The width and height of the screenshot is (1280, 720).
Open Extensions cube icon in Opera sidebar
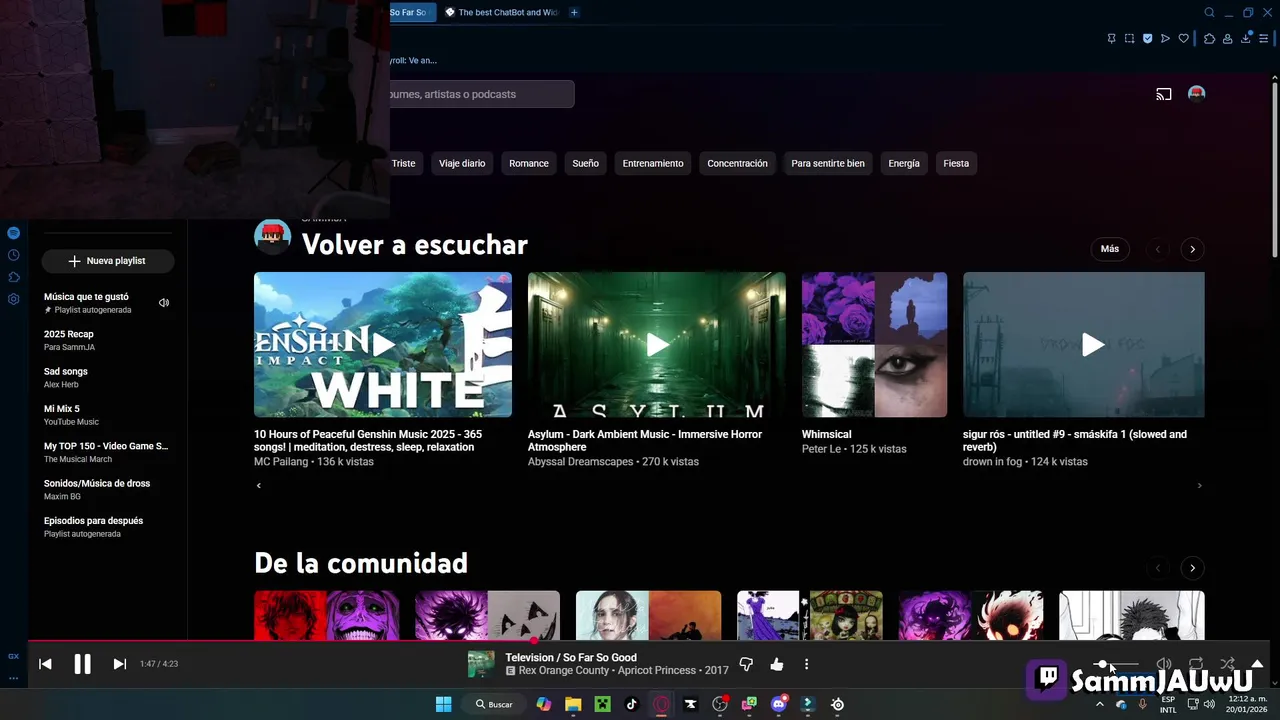coord(13,277)
